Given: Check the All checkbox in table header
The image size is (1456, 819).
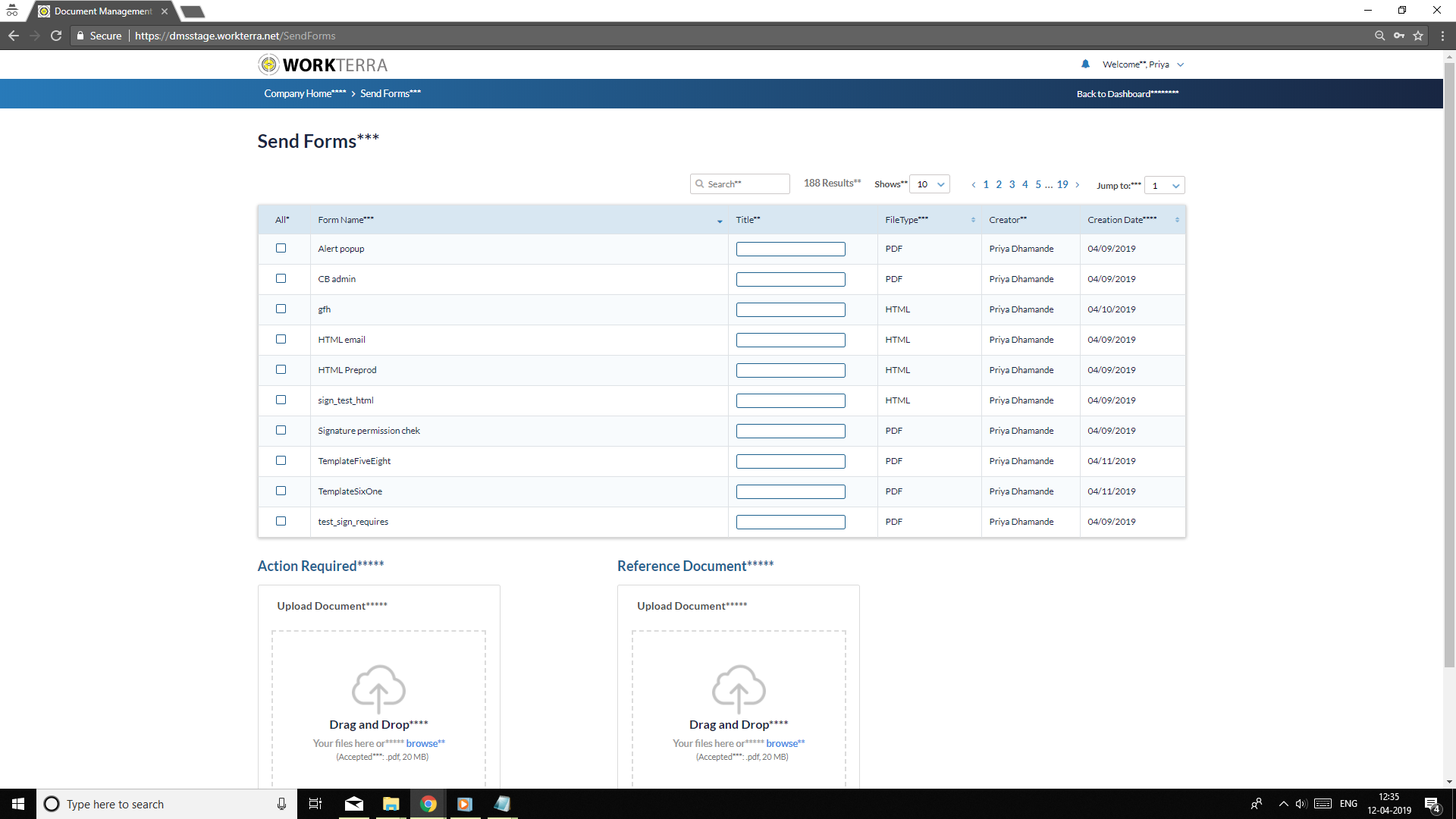Looking at the screenshot, I should (x=281, y=220).
